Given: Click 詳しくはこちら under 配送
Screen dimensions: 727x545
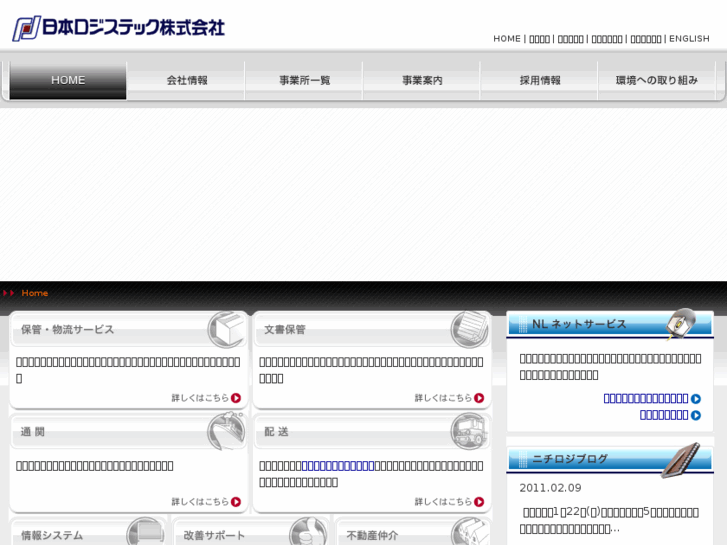Looking at the screenshot, I should 443,502.
